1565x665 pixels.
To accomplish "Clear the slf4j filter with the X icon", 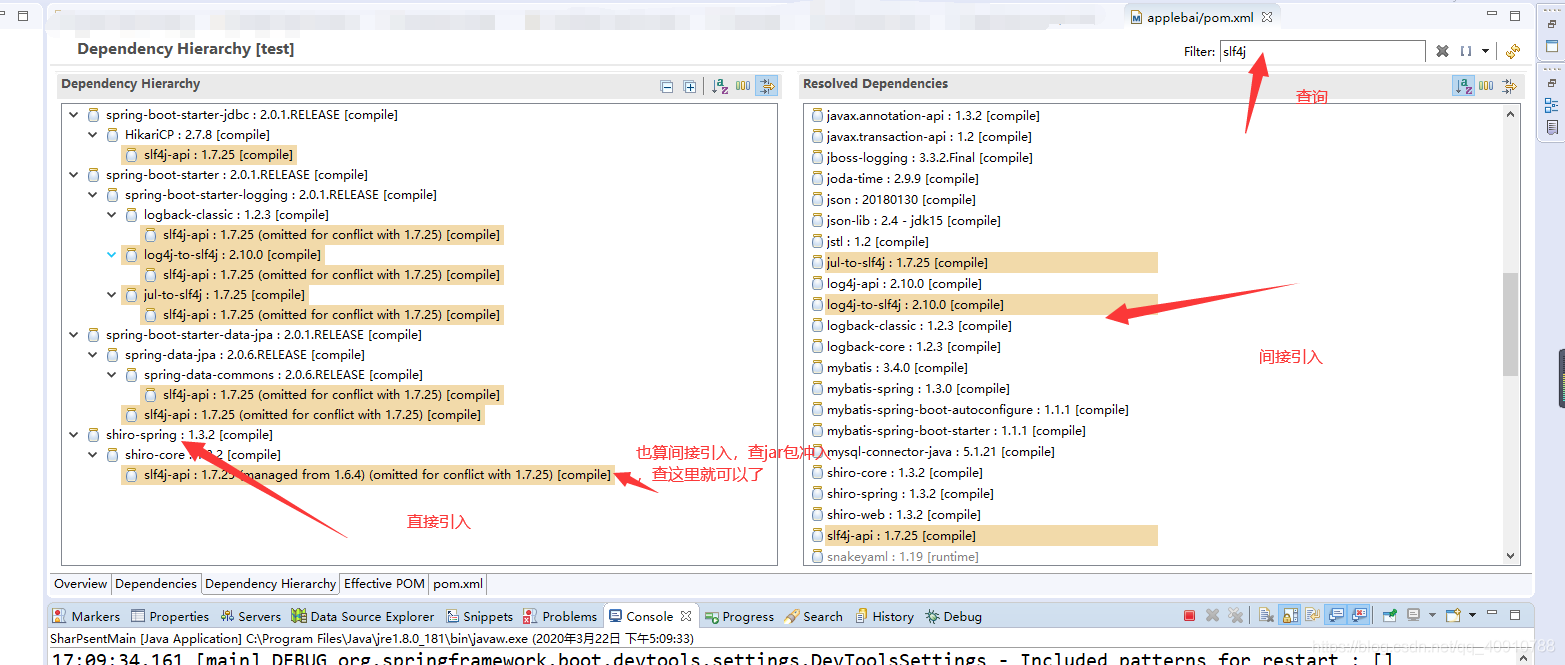I will pyautogui.click(x=1442, y=51).
